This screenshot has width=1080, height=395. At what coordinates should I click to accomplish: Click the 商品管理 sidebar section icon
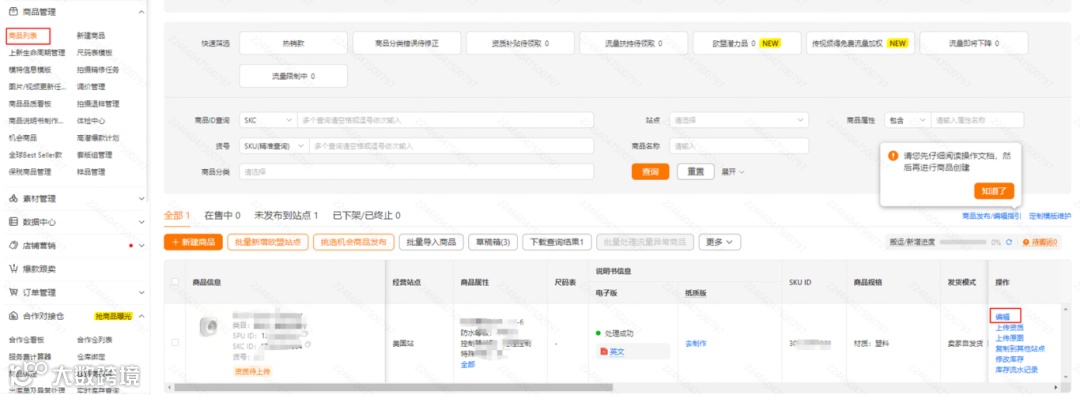point(12,12)
